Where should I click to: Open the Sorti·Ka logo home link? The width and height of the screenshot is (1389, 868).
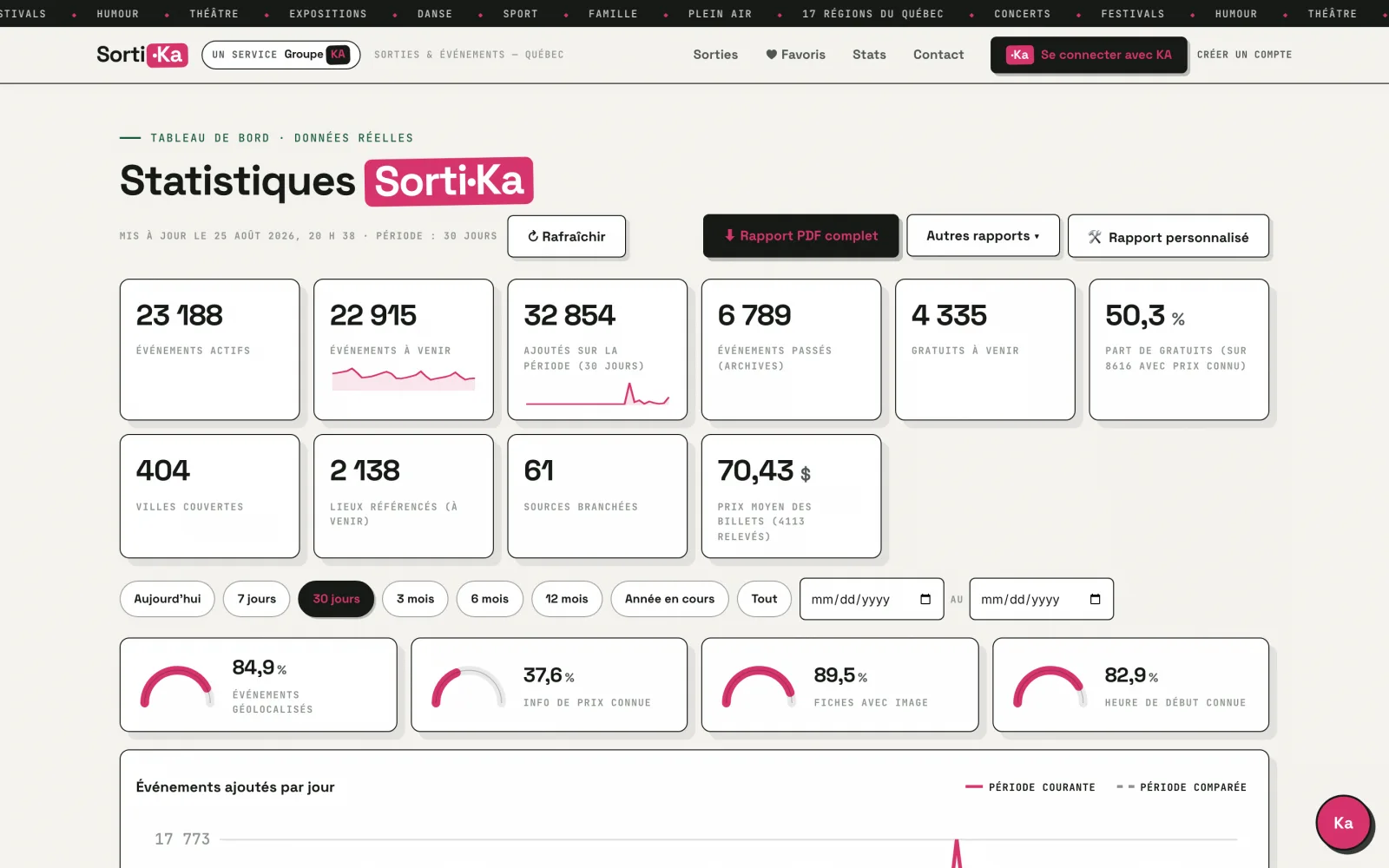tap(142, 55)
